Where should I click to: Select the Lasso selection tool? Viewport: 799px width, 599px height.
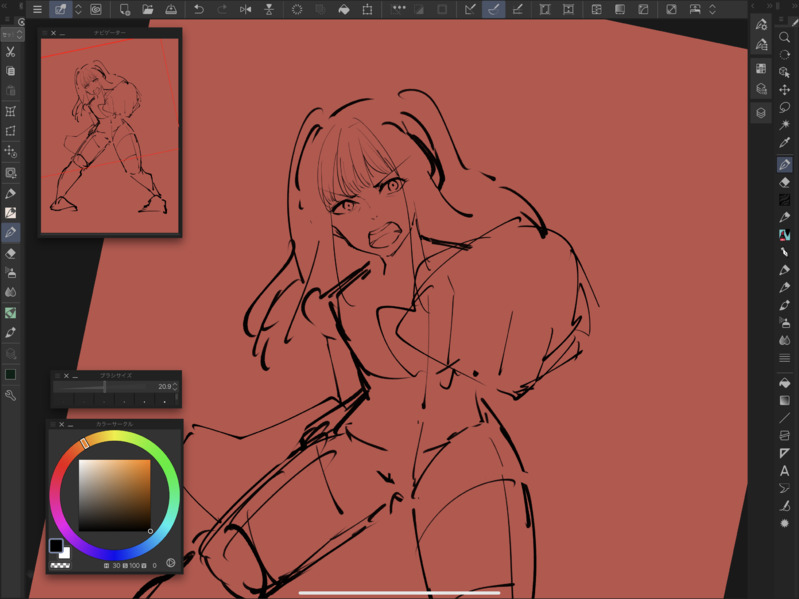point(785,107)
